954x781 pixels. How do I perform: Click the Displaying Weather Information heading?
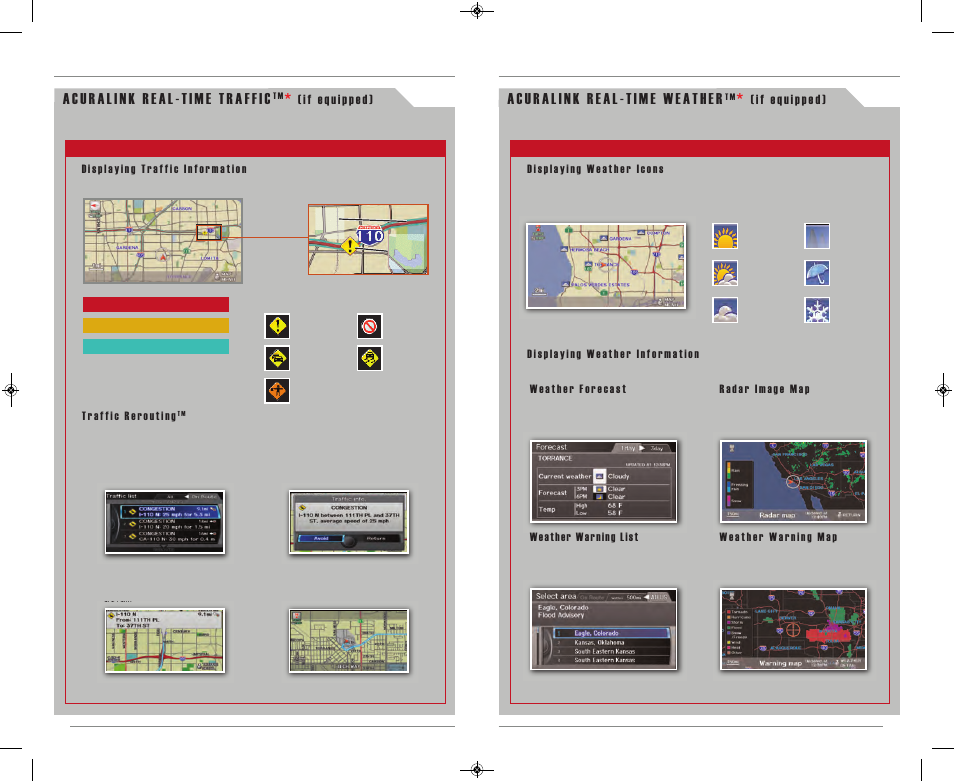tap(613, 354)
